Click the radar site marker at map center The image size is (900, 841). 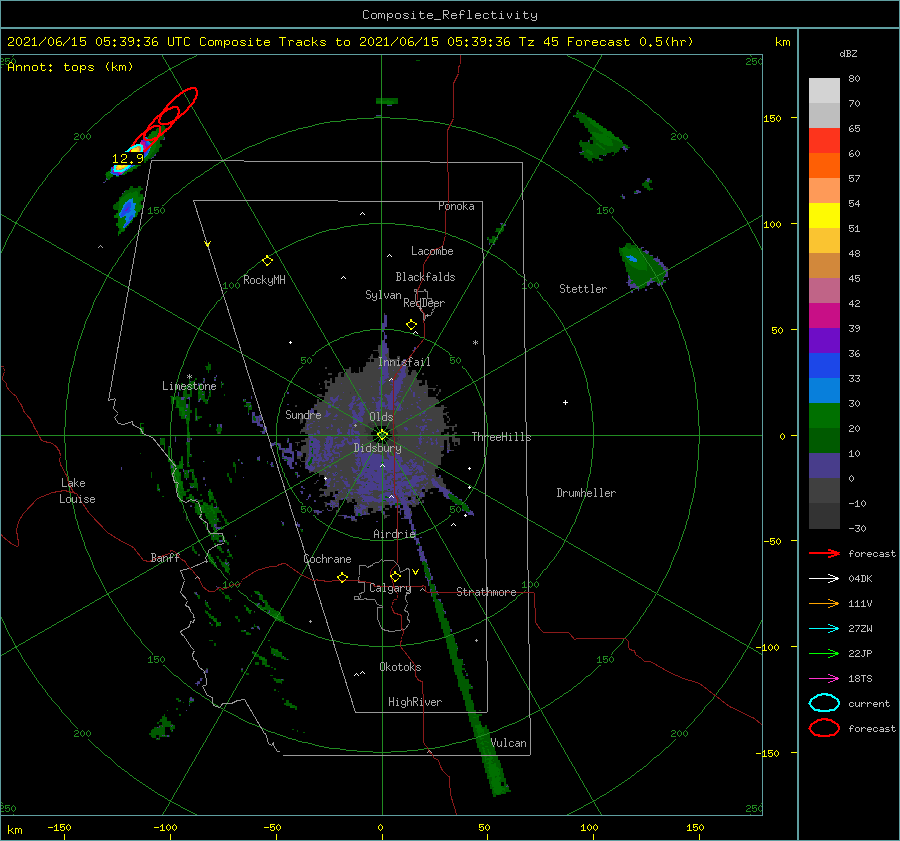[x=382, y=435]
